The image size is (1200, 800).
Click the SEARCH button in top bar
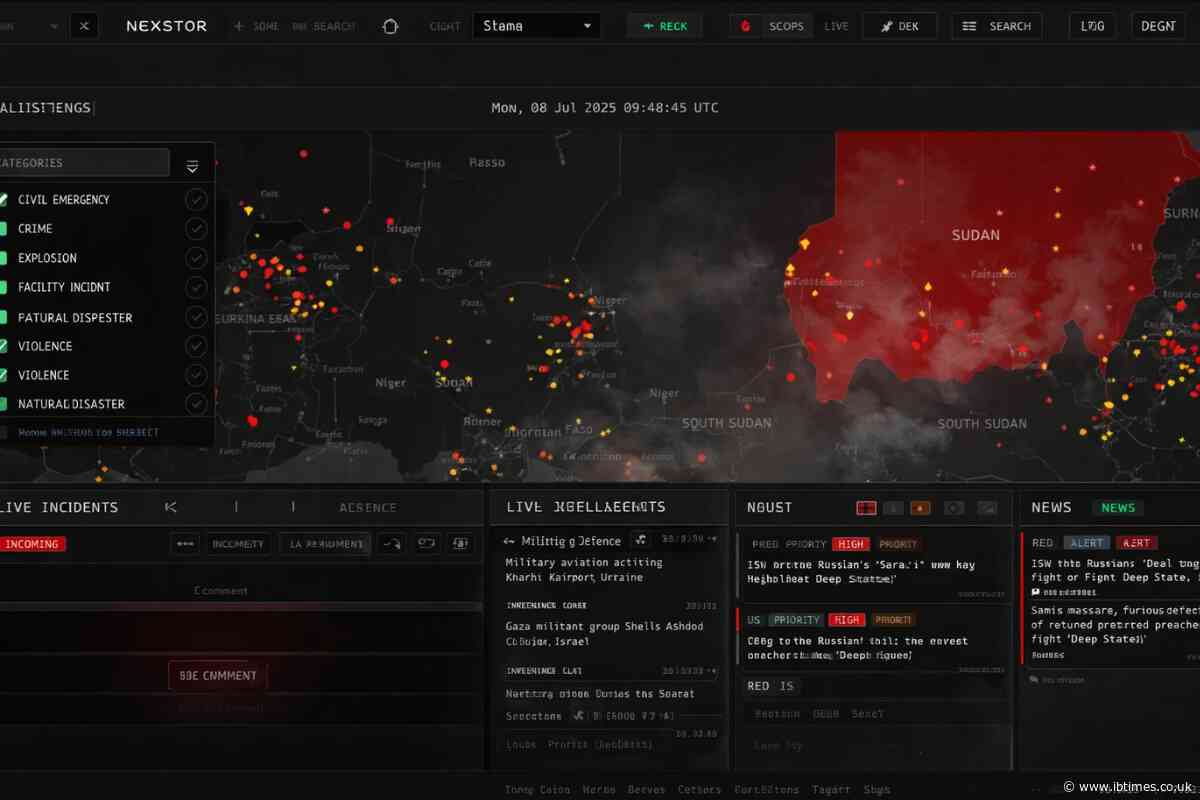tap(996, 26)
